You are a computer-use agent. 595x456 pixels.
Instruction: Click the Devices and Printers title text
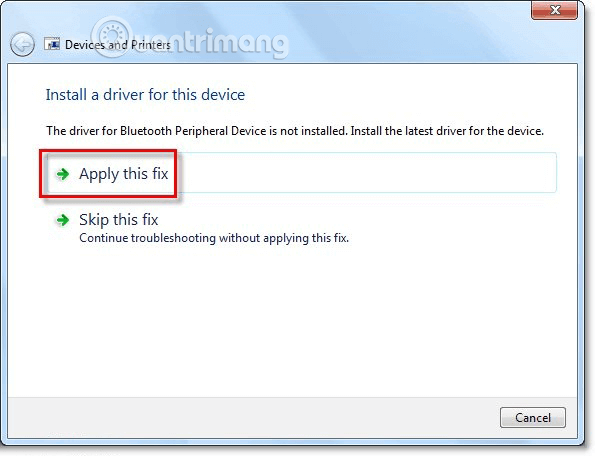coord(118,45)
